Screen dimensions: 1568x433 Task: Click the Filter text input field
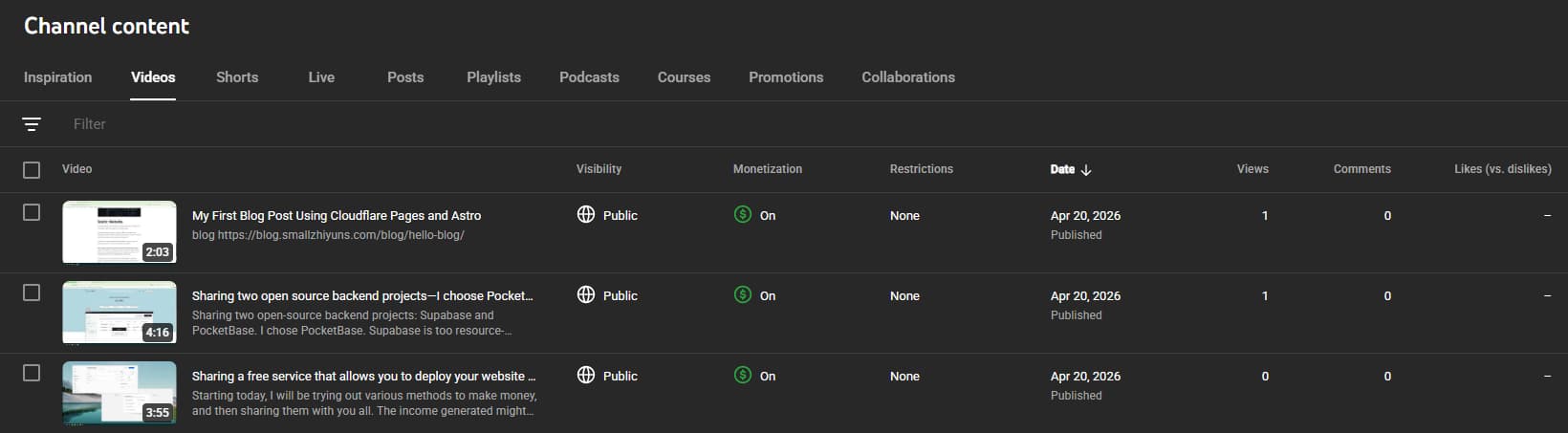point(287,124)
